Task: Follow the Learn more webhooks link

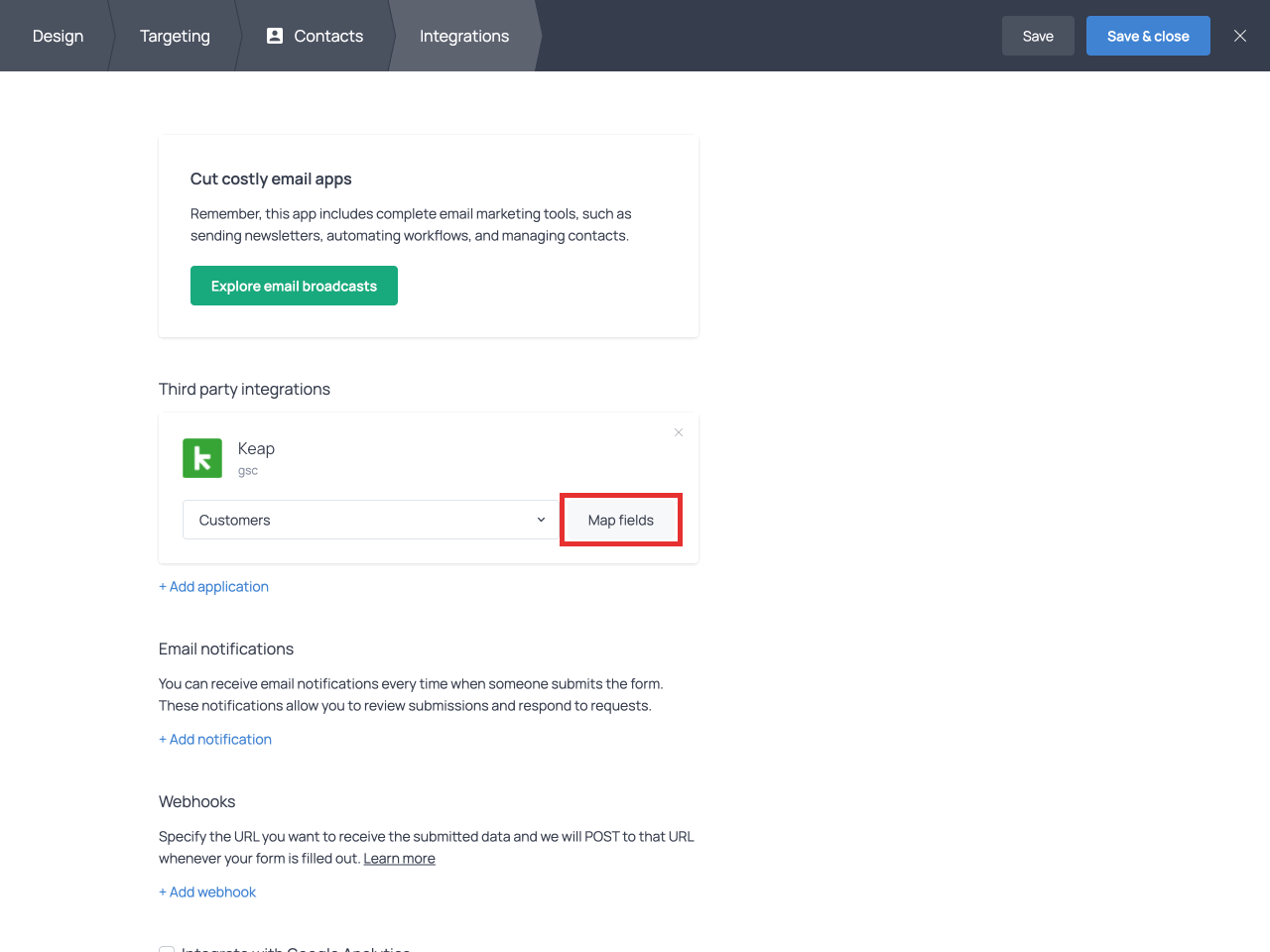Action: [399, 859]
